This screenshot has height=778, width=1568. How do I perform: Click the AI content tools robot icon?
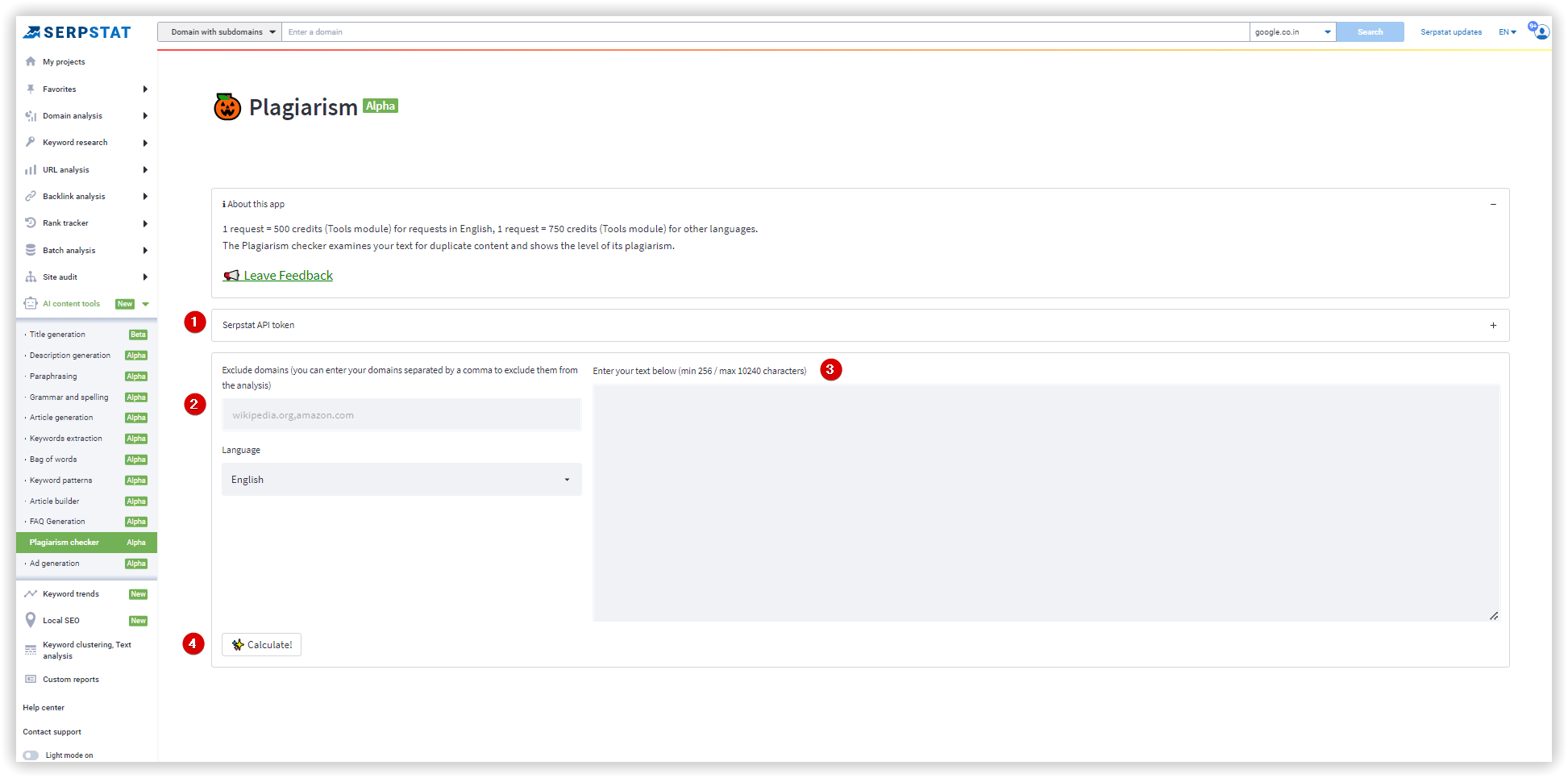(31, 303)
